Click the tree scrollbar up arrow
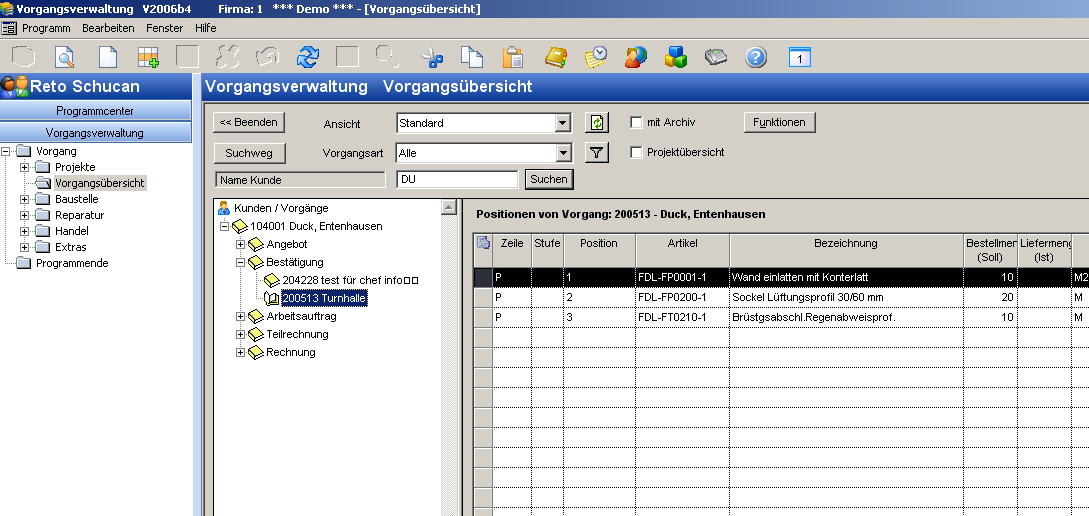Viewport: 1089px width, 516px height. 449,207
